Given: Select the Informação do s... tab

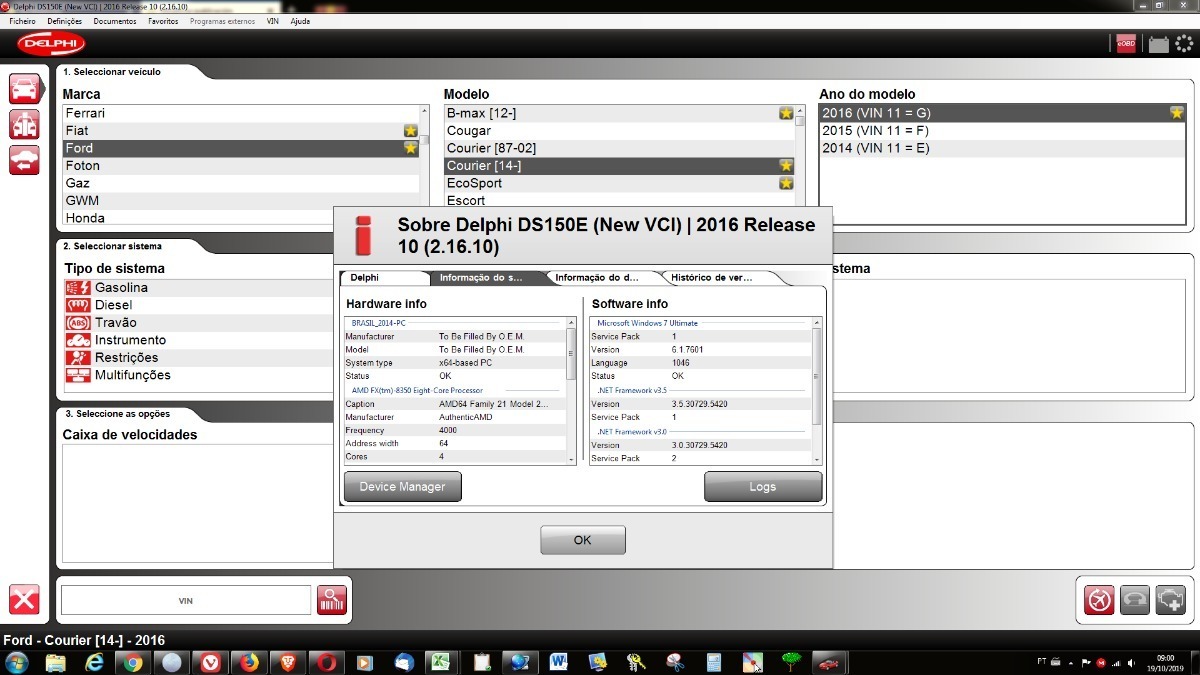Looking at the screenshot, I should coord(482,278).
